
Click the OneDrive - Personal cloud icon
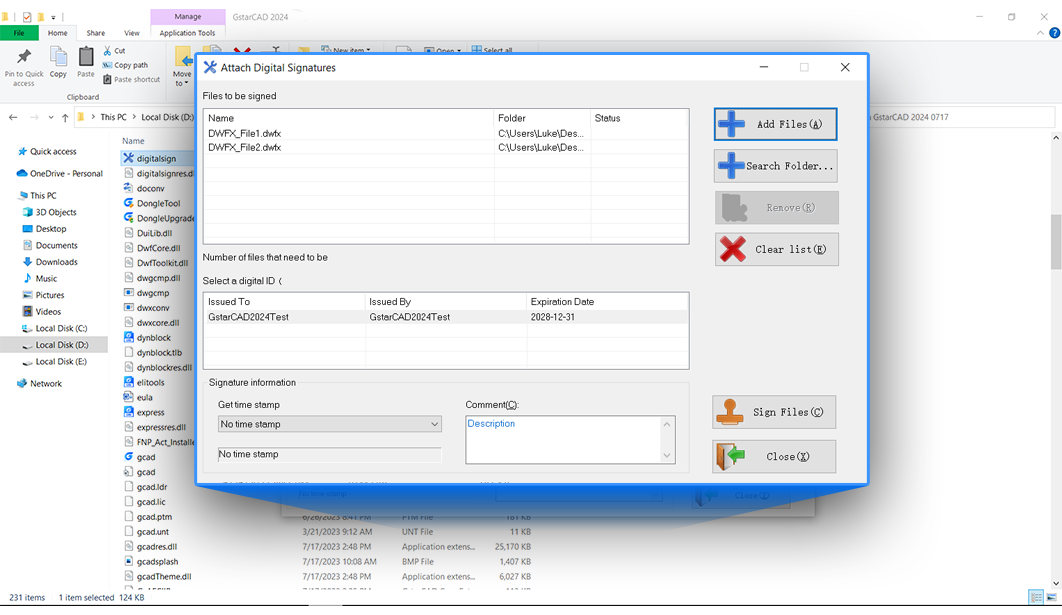point(23,173)
